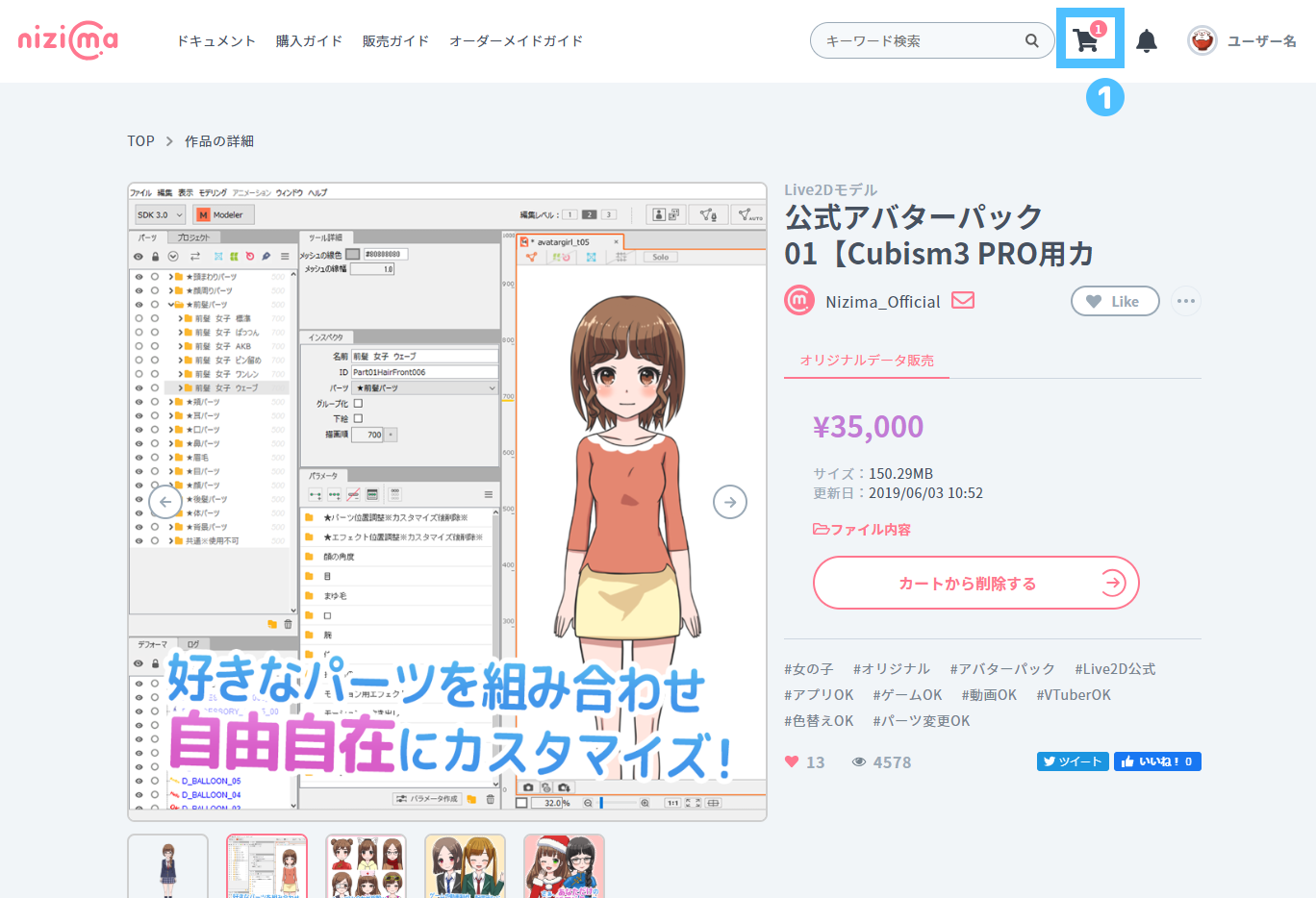Click the Facebook いいね! button
Image resolution: width=1316 pixels, height=898 pixels.
(x=1158, y=761)
